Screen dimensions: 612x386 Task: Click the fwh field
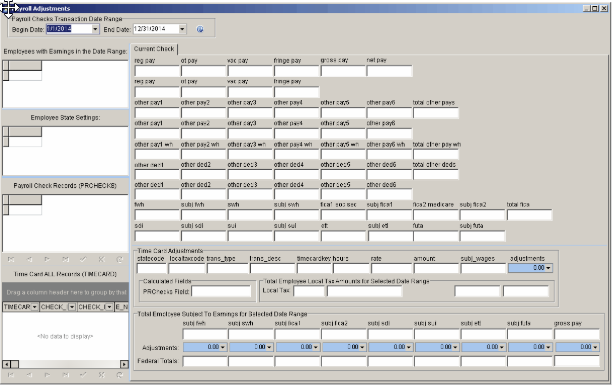click(x=157, y=215)
